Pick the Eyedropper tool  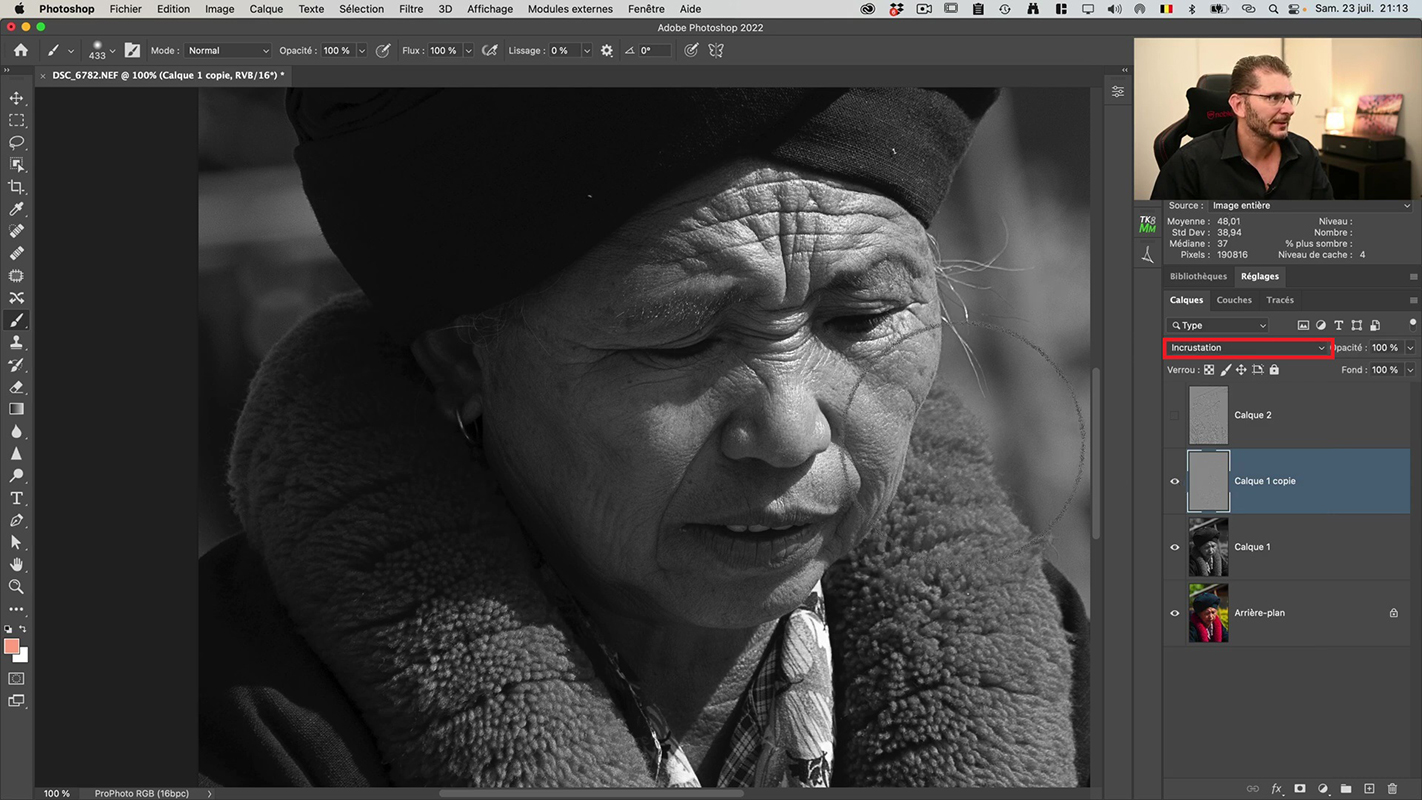point(16,209)
